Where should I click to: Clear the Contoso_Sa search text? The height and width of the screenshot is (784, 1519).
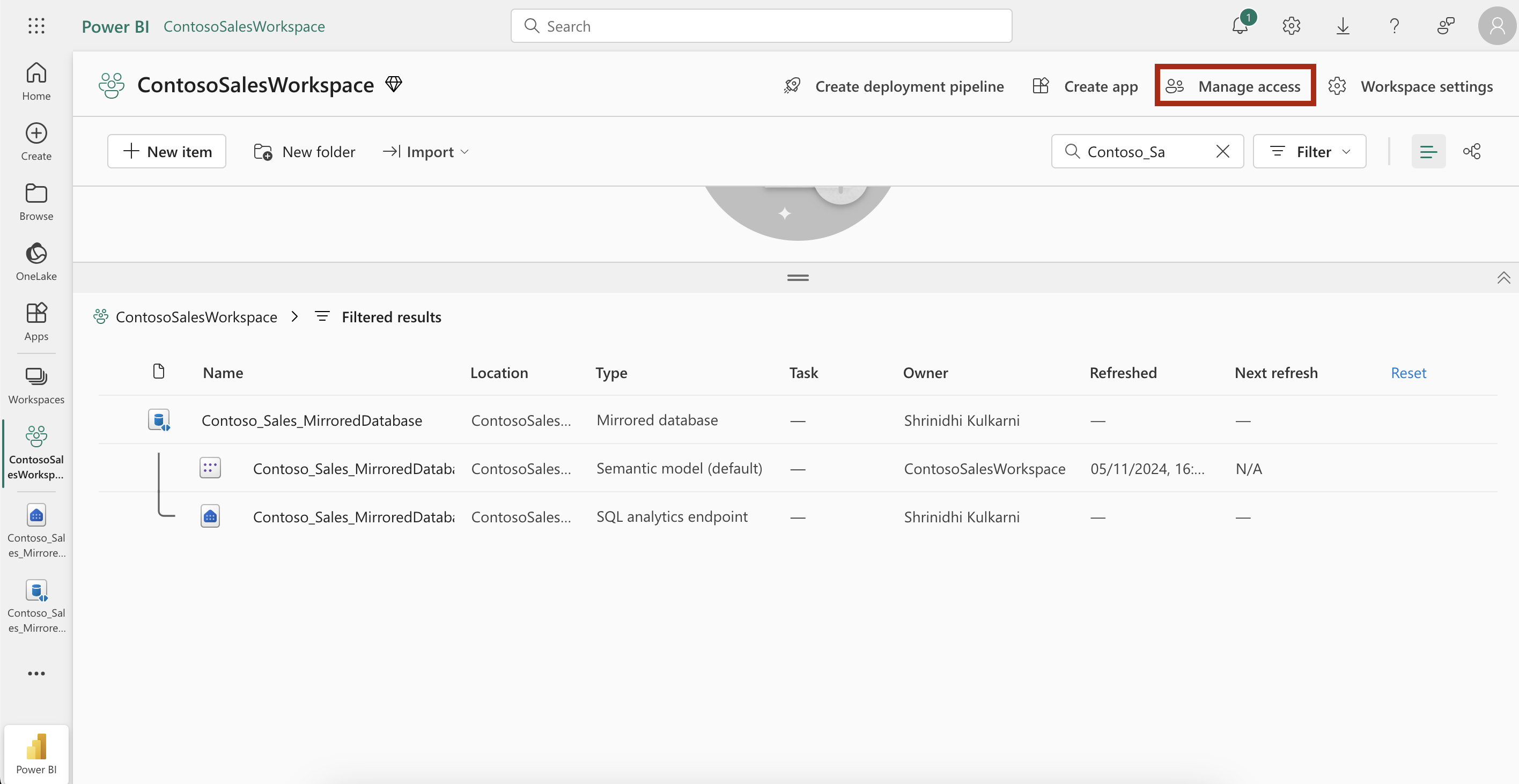tap(1222, 151)
